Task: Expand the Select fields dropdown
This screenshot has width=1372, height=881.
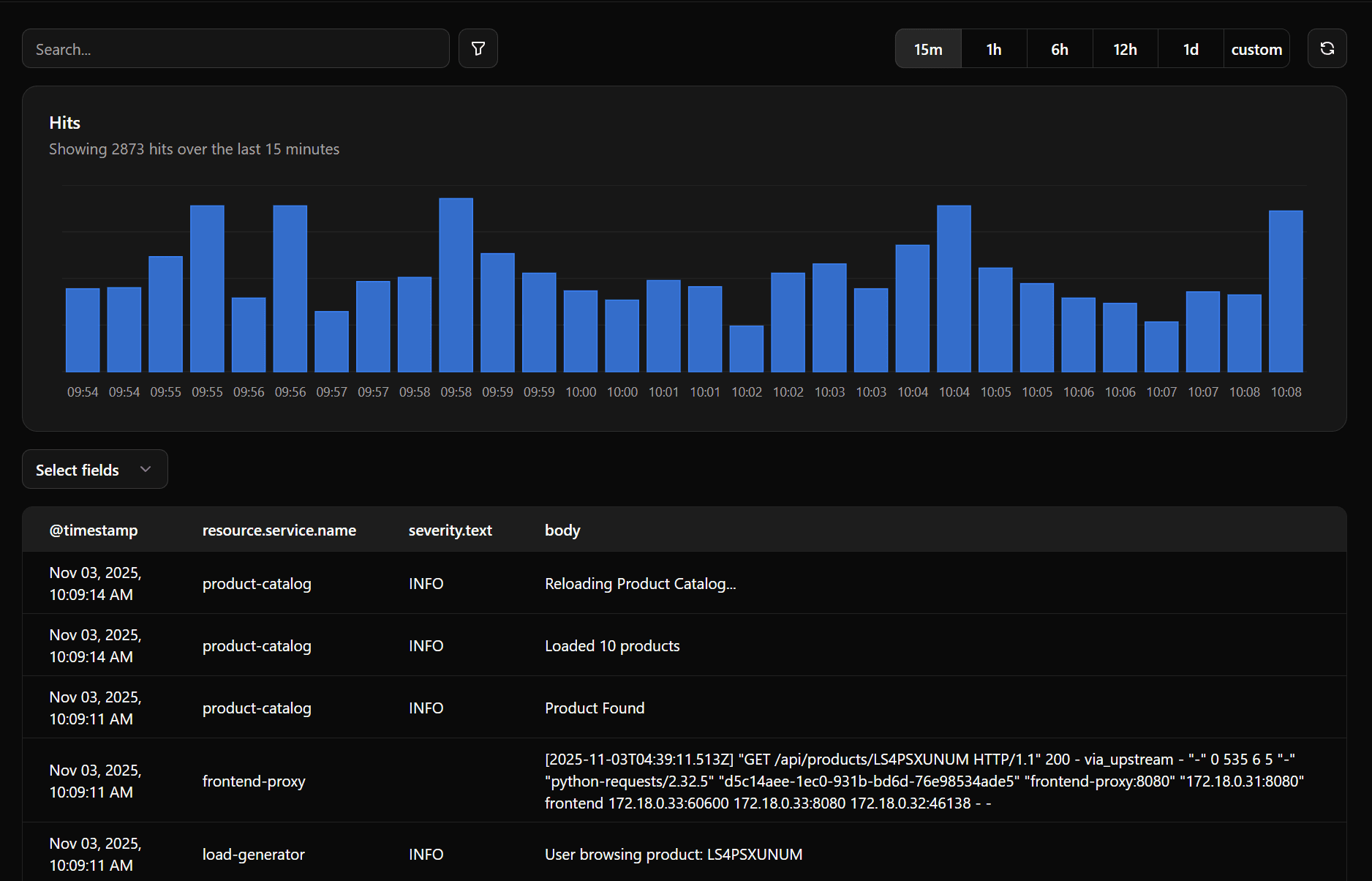Action: coord(78,470)
